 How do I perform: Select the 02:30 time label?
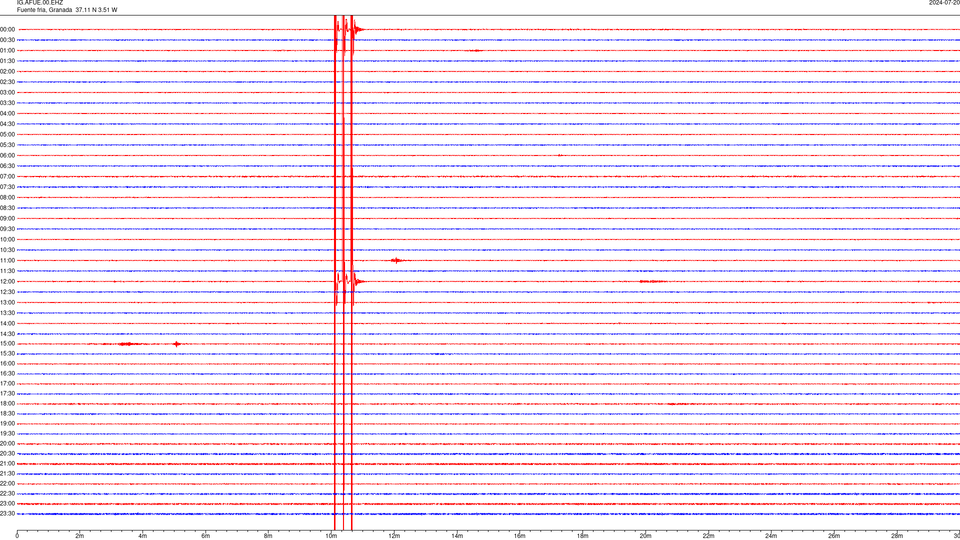7,82
